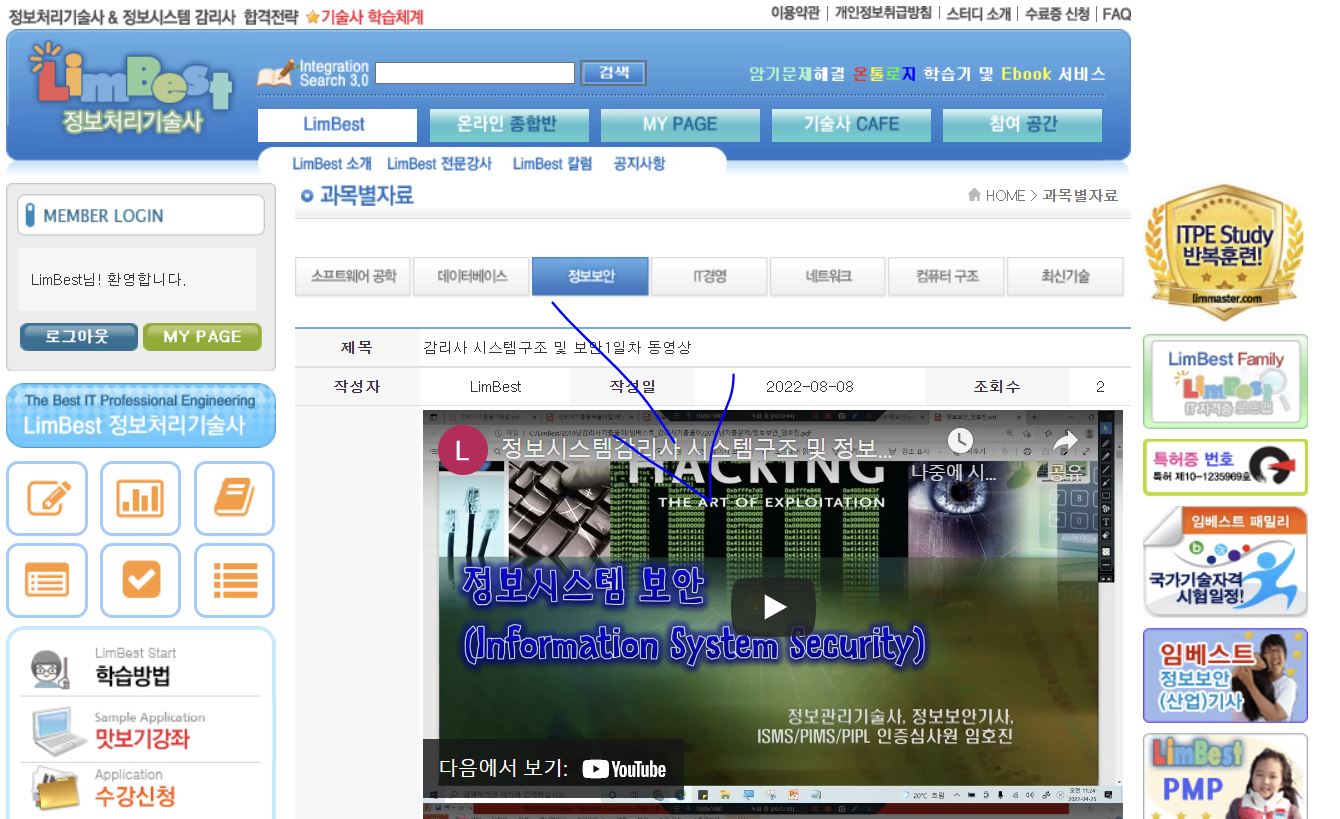The image size is (1340, 819).
Task: Open the 네트워크 subject tab
Action: click(x=828, y=277)
